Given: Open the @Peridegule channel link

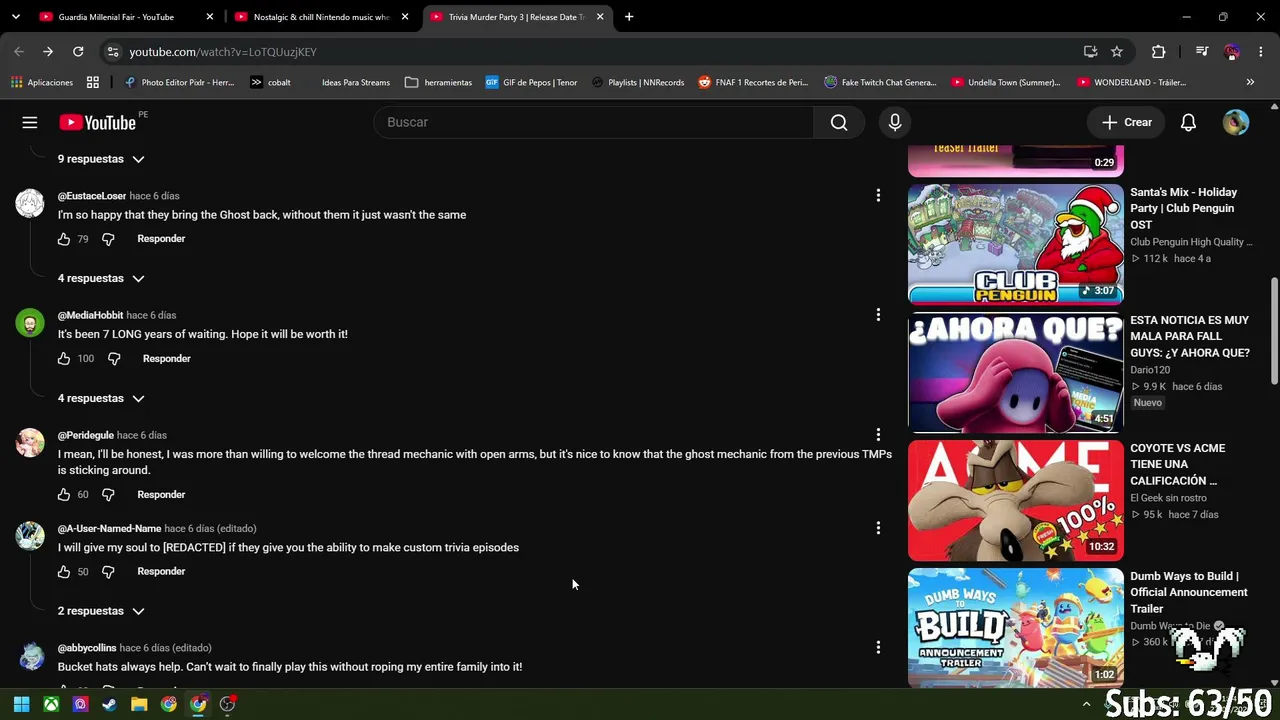Looking at the screenshot, I should pyautogui.click(x=86, y=436).
